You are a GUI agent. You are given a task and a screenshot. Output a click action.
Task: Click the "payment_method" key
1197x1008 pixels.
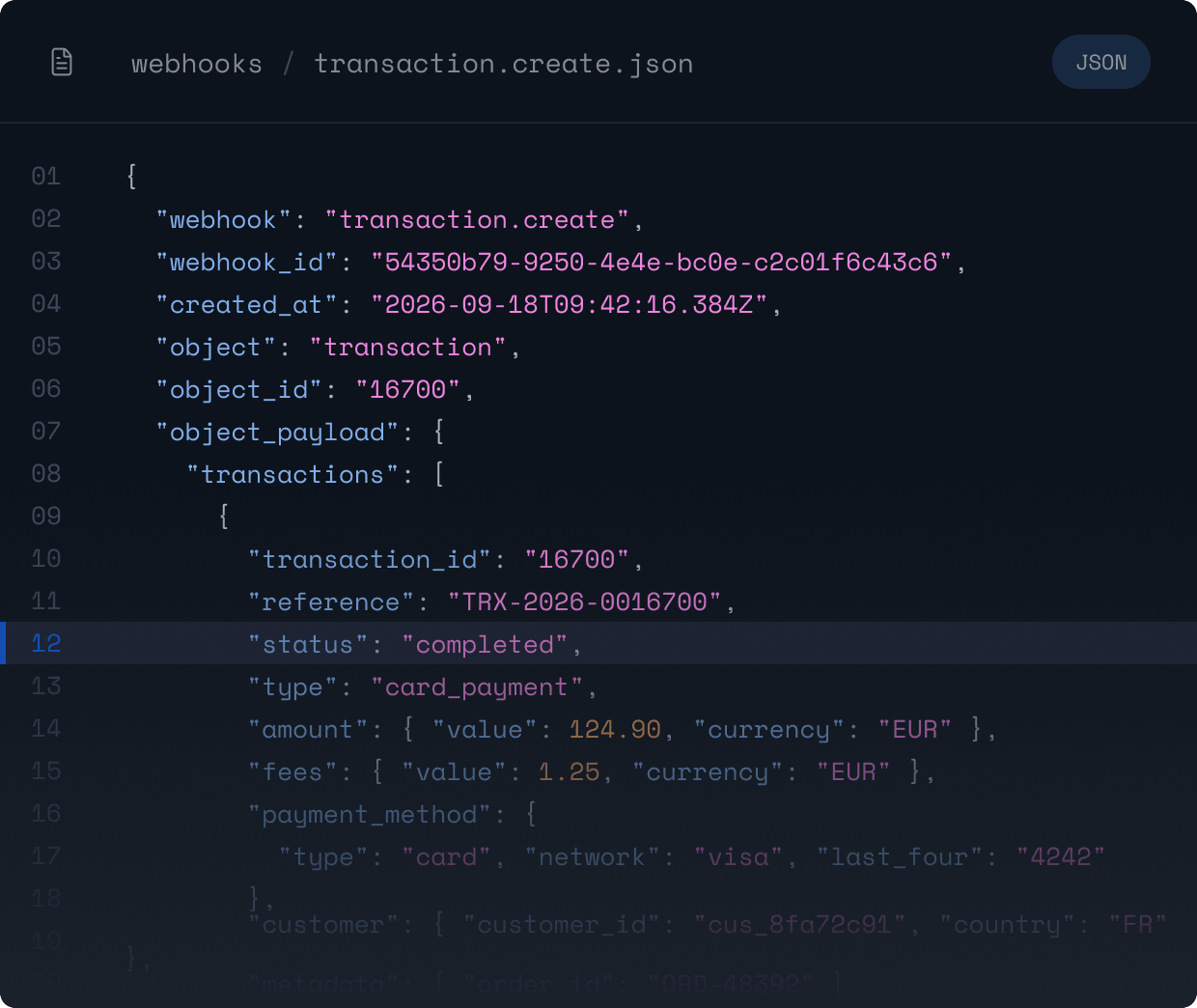pyautogui.click(x=370, y=815)
